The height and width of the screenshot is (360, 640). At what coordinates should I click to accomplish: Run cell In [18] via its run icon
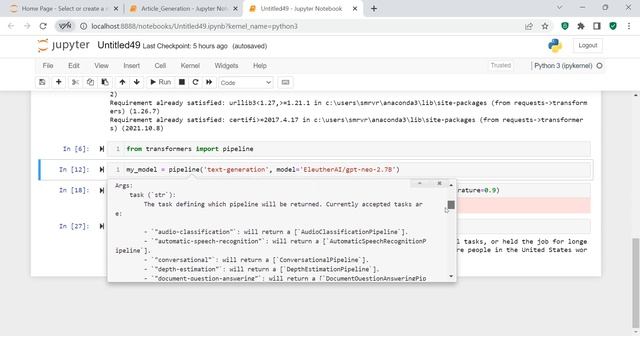(102, 190)
